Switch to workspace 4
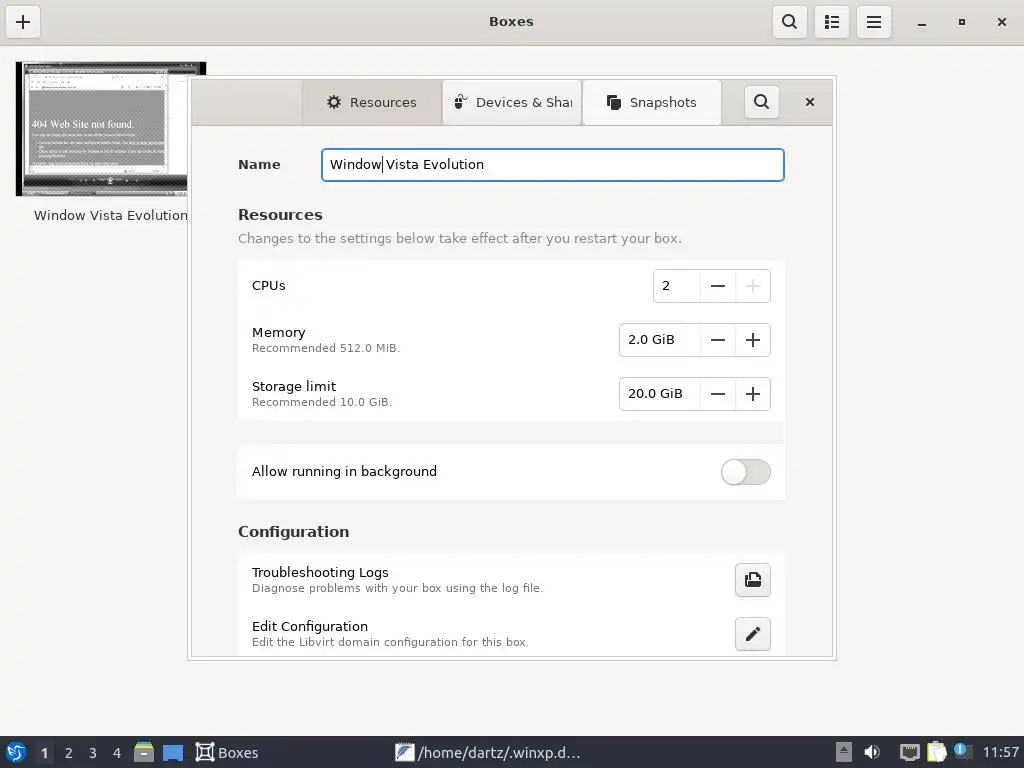 click(x=117, y=753)
